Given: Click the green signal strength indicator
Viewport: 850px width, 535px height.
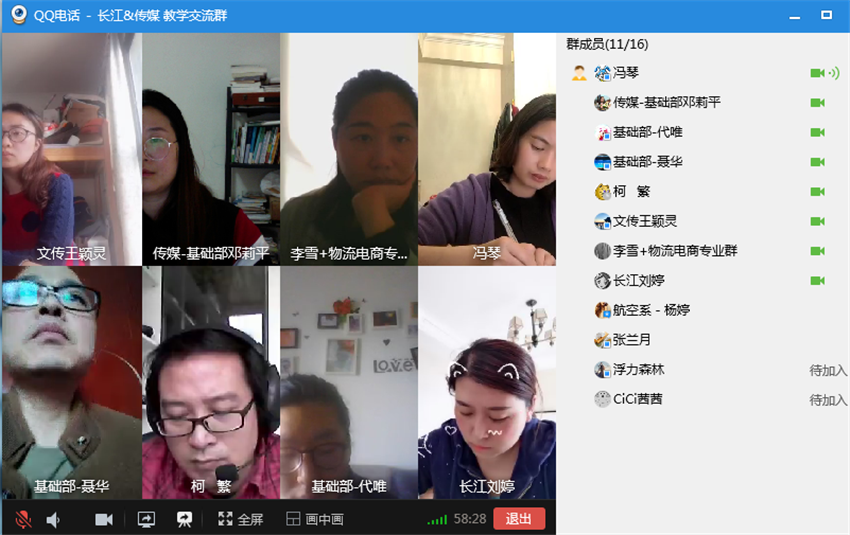Looking at the screenshot, I should tap(437, 520).
